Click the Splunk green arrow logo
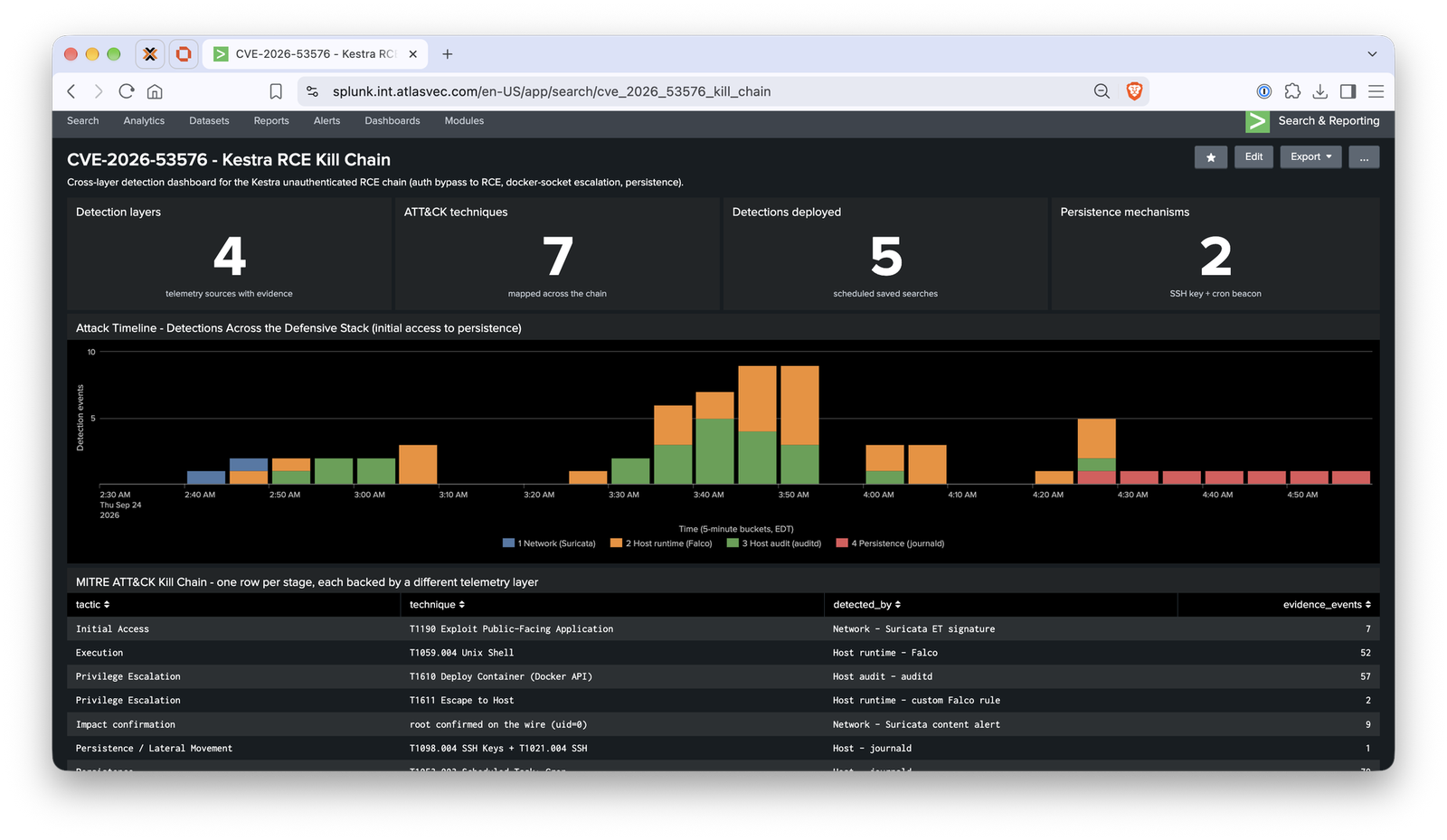The width and height of the screenshot is (1447, 840). pyautogui.click(x=1257, y=121)
